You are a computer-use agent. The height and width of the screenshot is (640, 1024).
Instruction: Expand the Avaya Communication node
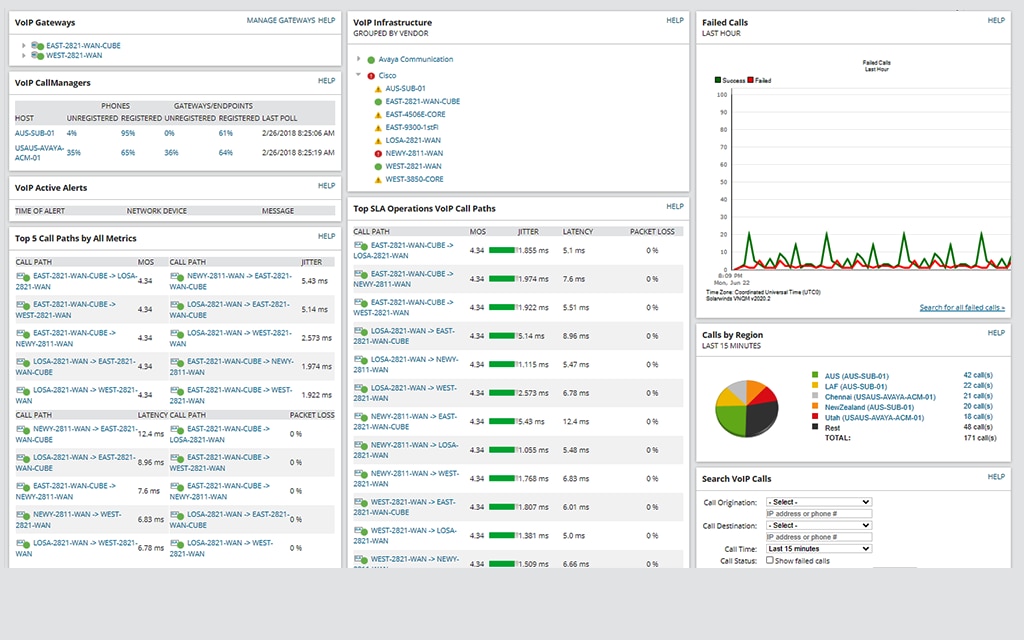click(357, 59)
